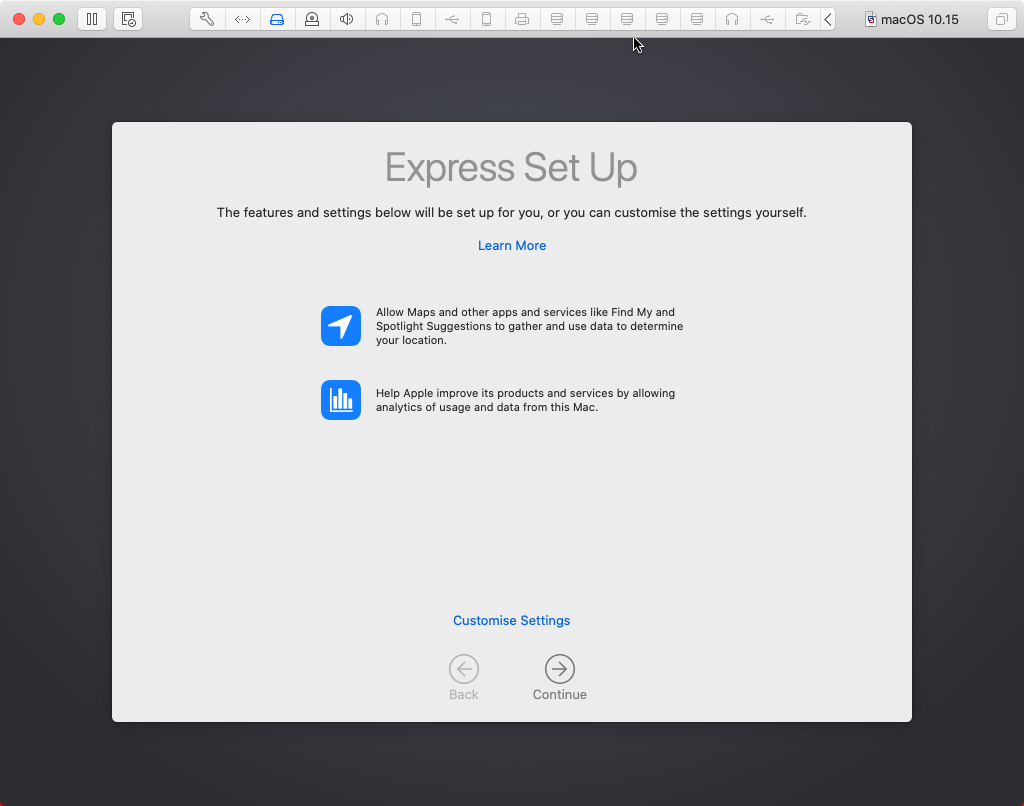This screenshot has height=806, width=1024.
Task: Toggle the sound output device
Action: [347, 19]
